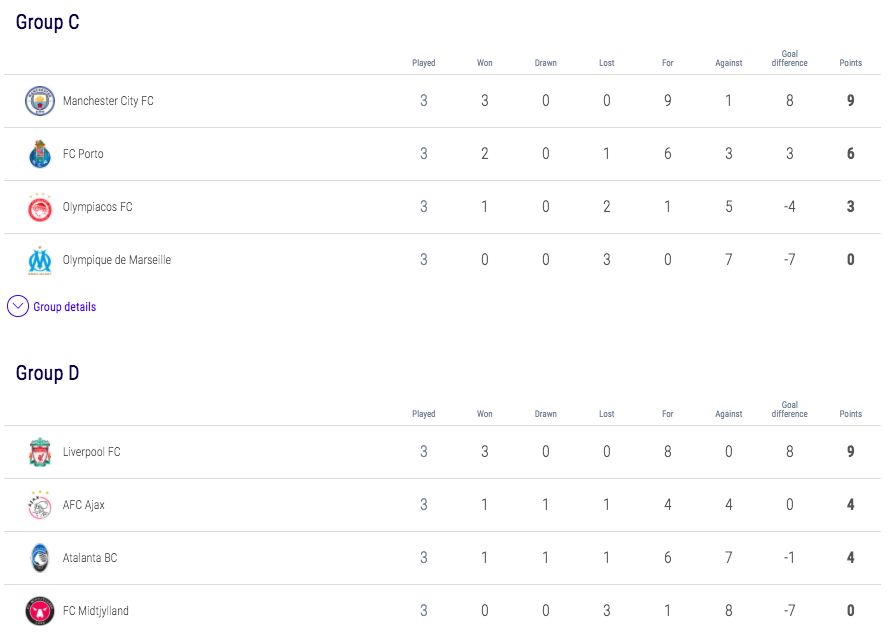This screenshot has height=640, width=893.
Task: Open the Liverpool FC team link
Action: pyautogui.click(x=91, y=452)
